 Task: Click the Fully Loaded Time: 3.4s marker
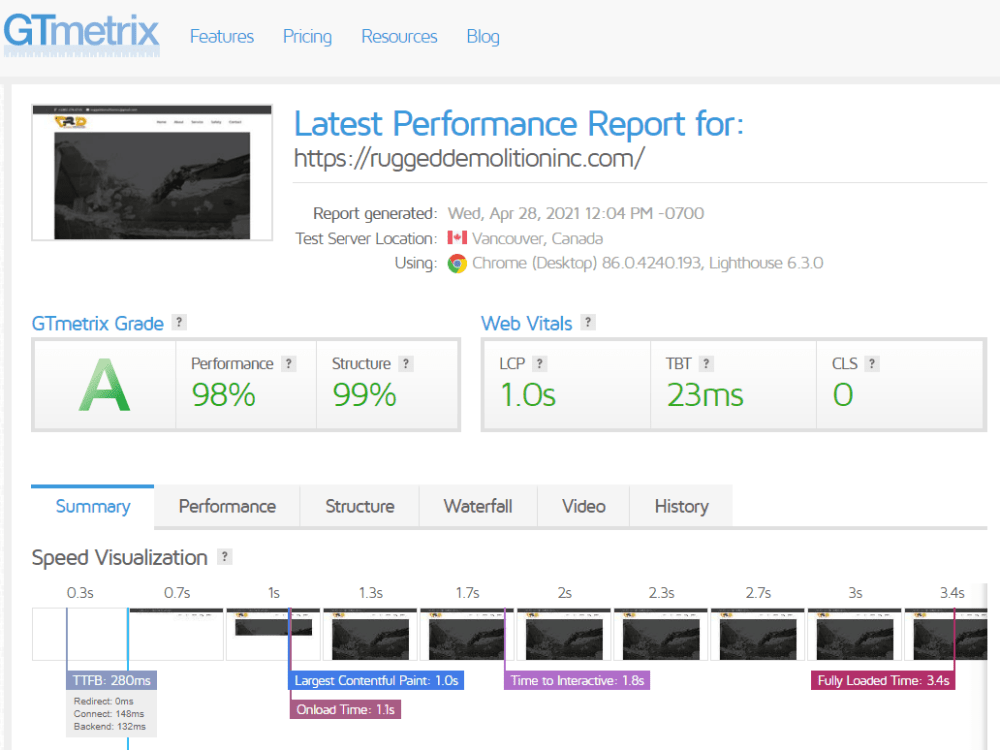point(883,680)
